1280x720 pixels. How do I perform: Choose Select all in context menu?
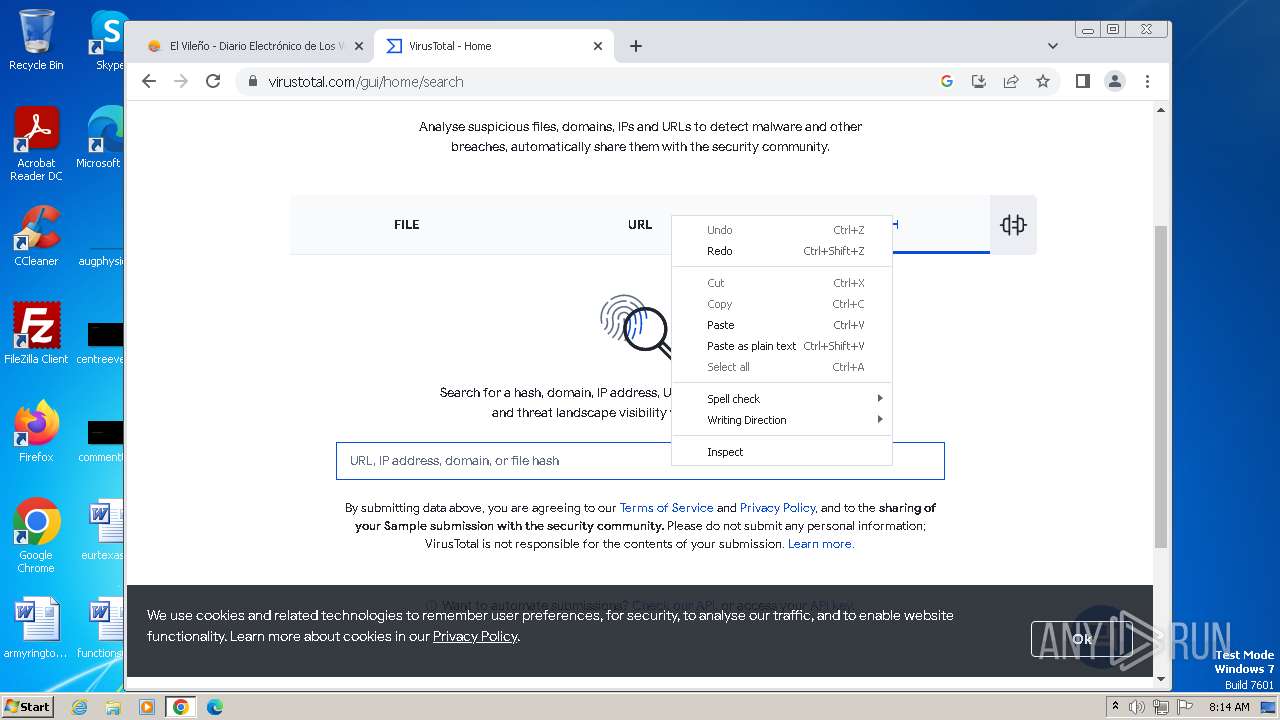[x=782, y=367]
